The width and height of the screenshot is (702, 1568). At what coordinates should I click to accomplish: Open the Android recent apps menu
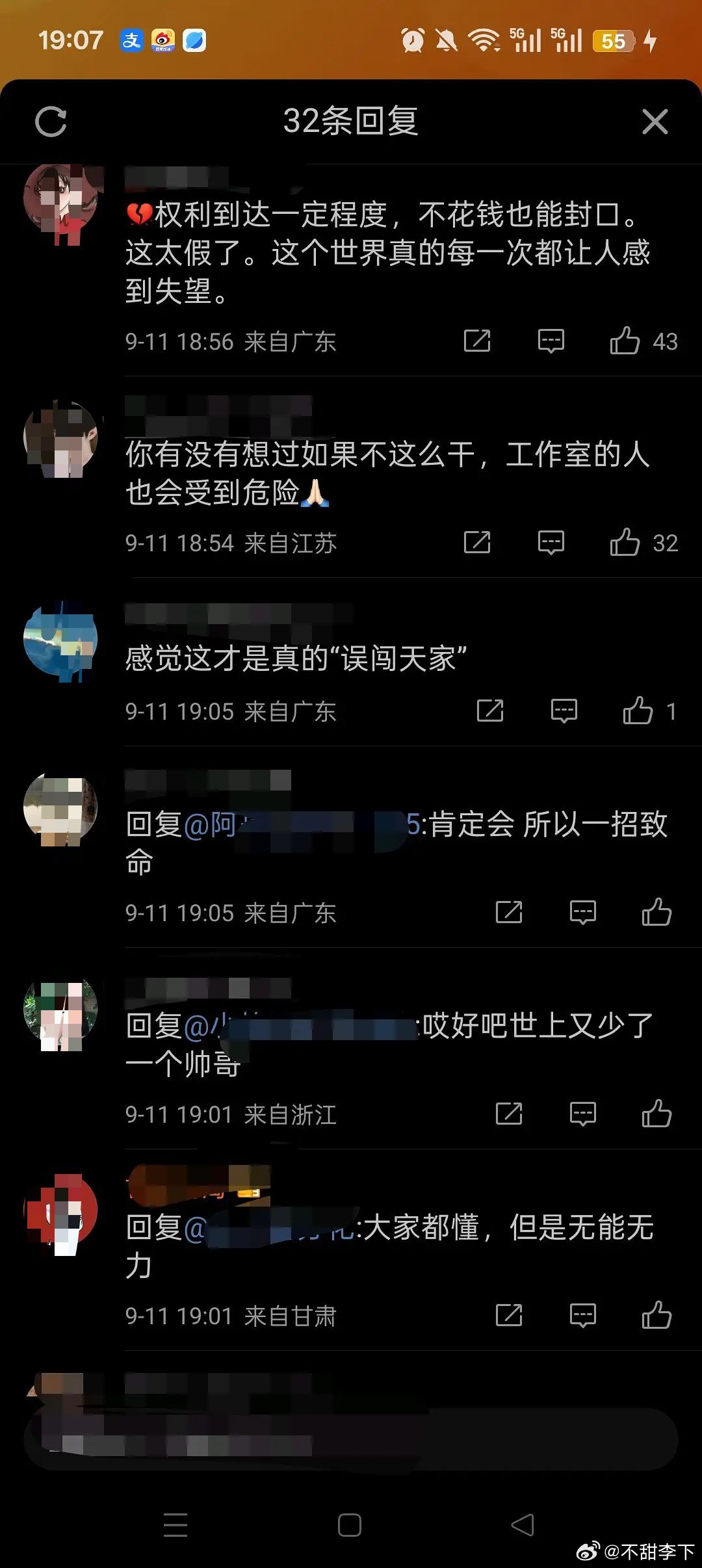coord(175,1524)
